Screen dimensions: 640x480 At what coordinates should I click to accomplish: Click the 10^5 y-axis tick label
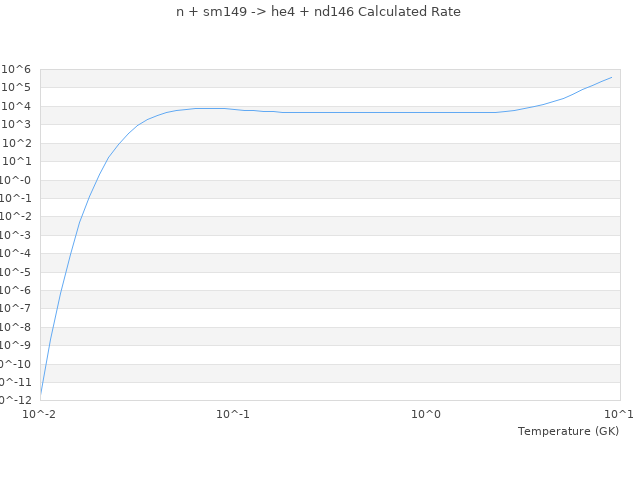(x=17, y=88)
